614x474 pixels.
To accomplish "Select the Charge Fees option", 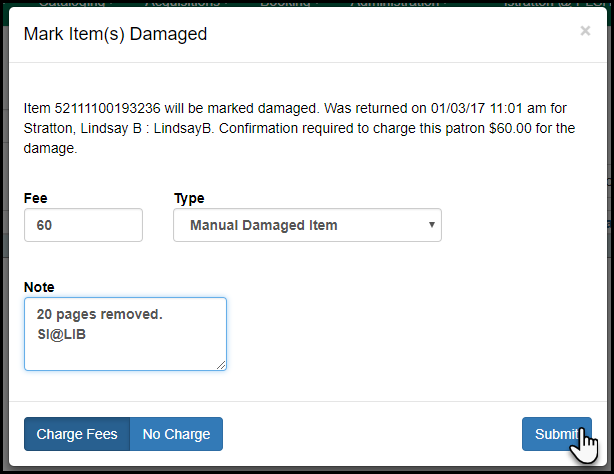I will 77,434.
